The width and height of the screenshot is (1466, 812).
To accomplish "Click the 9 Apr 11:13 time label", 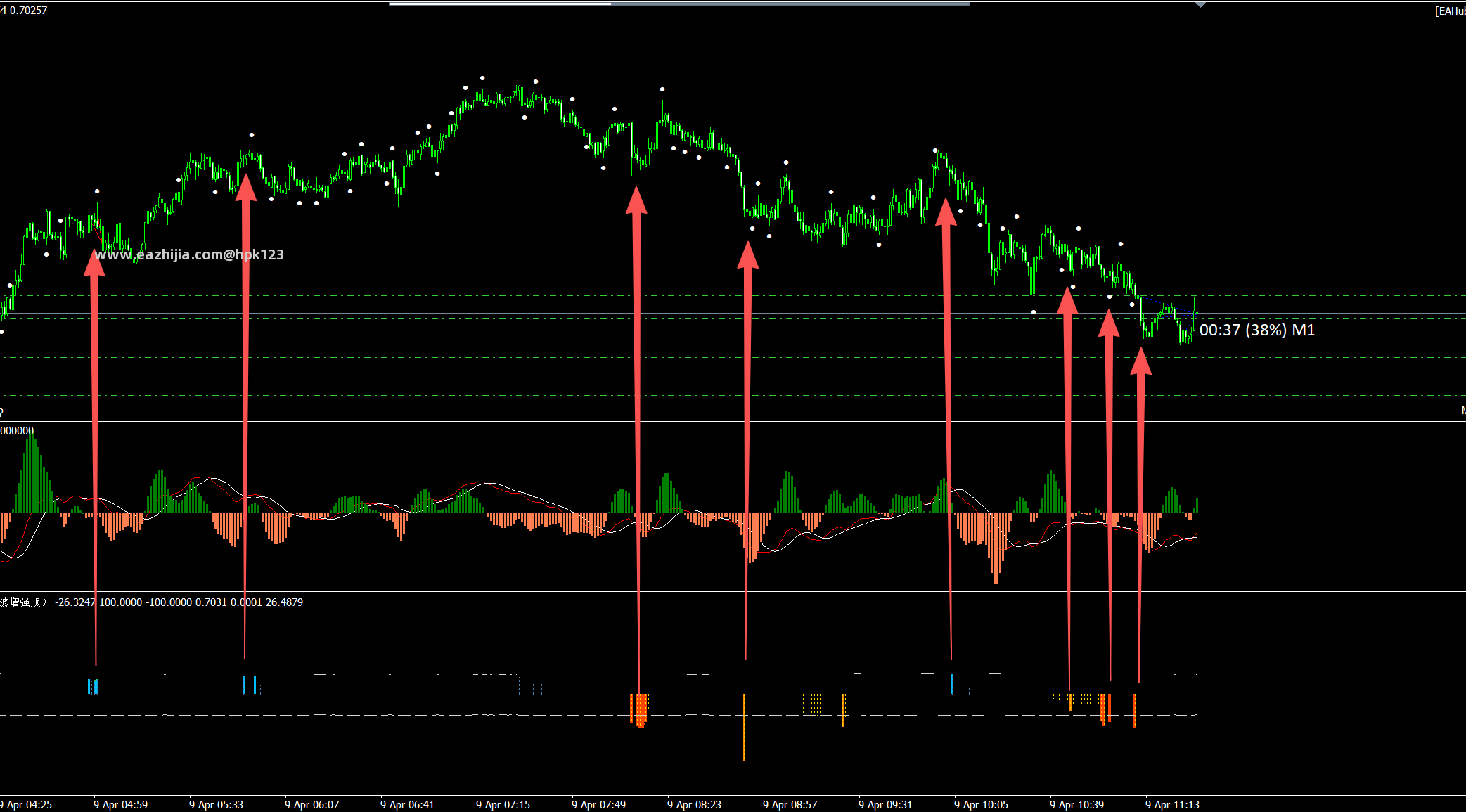I will (1172, 804).
